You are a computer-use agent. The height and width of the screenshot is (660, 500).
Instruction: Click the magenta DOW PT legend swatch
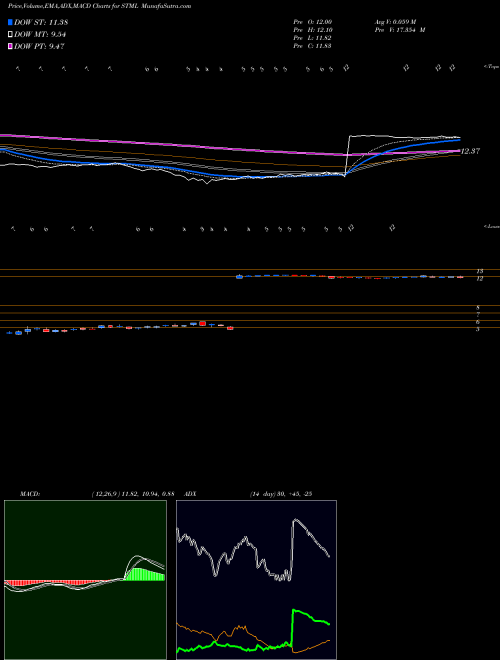10,46
